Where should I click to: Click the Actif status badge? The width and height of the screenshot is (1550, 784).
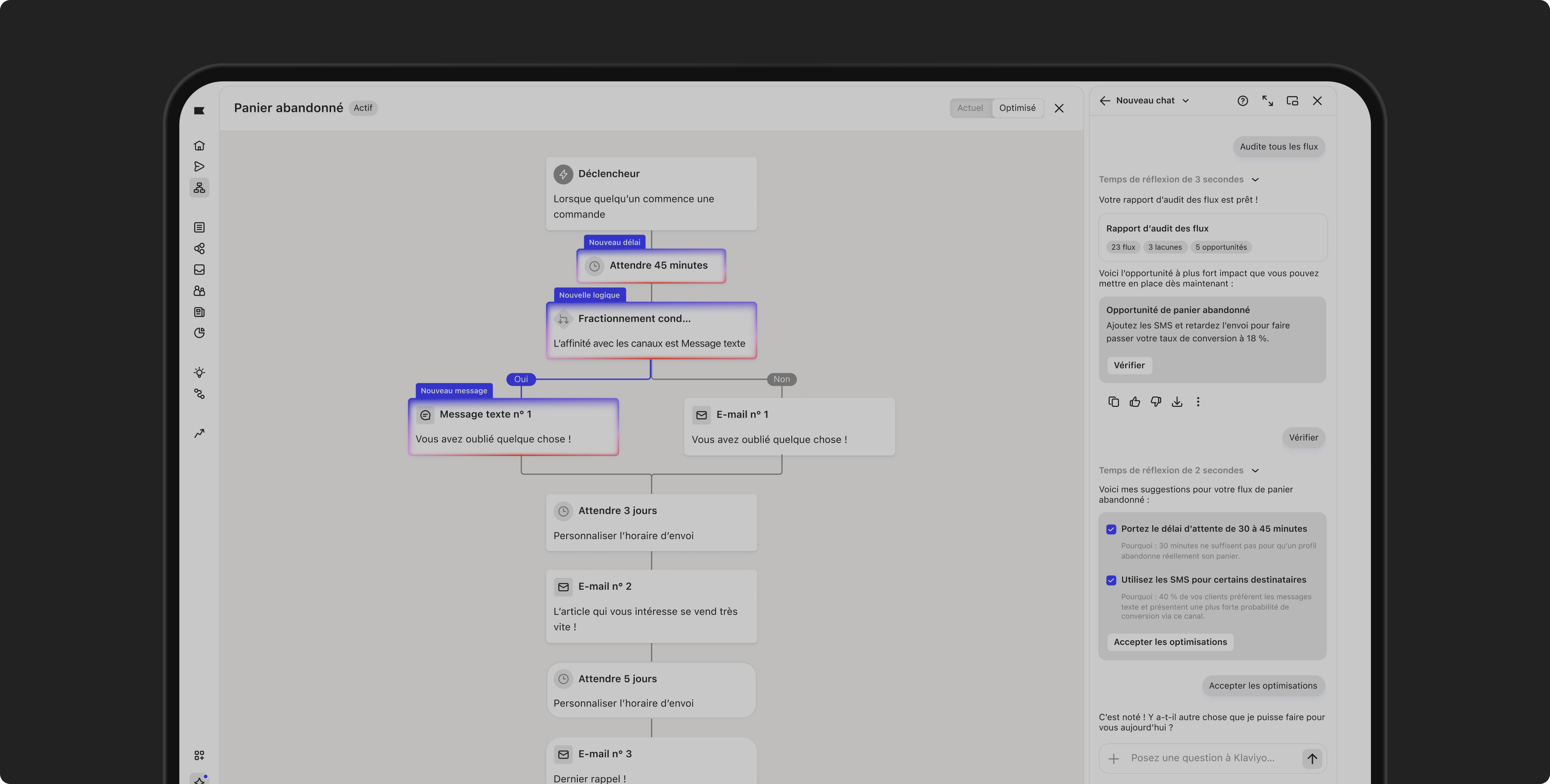click(363, 108)
